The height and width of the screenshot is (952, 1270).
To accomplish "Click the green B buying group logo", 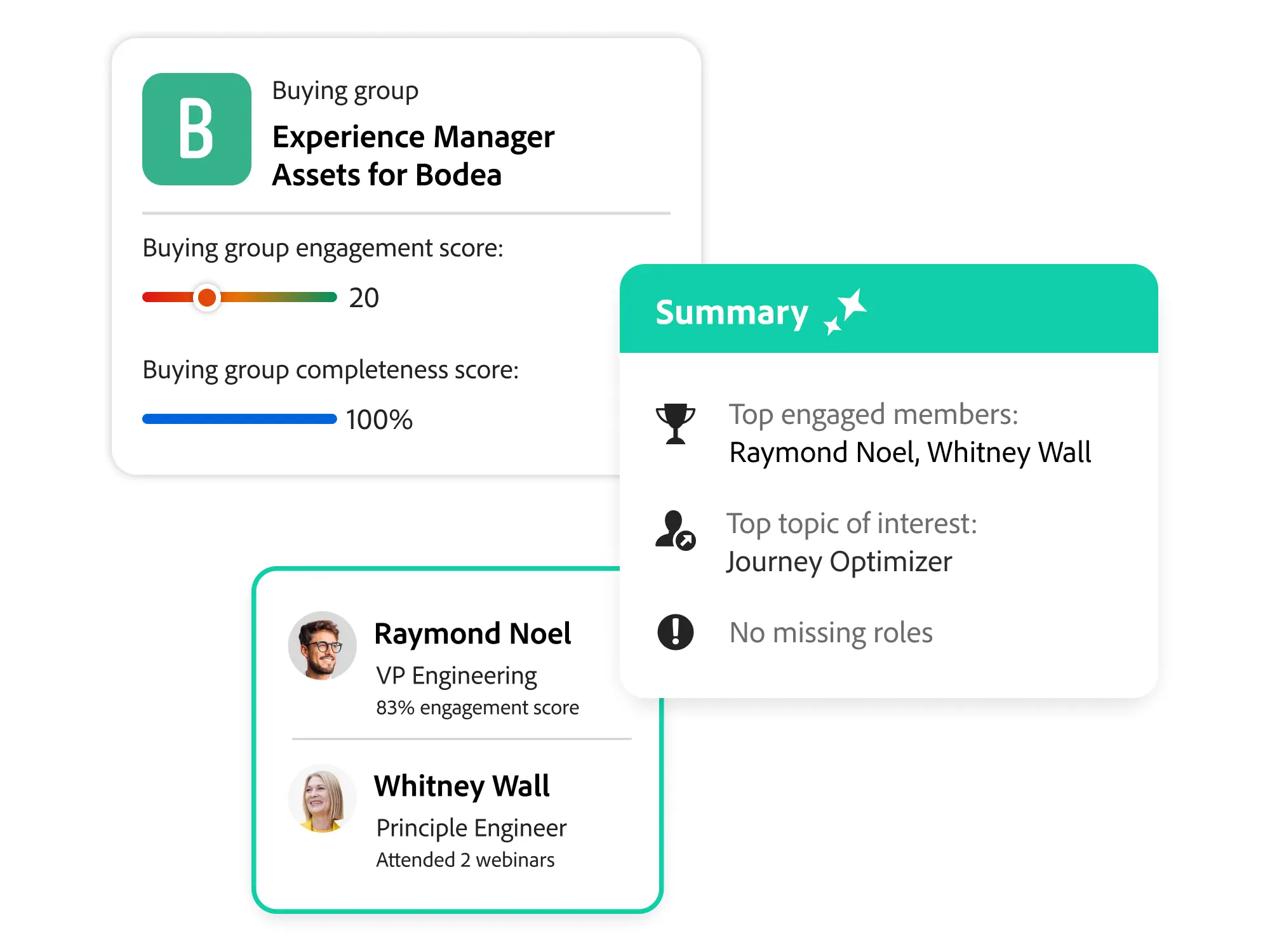I will (x=197, y=129).
